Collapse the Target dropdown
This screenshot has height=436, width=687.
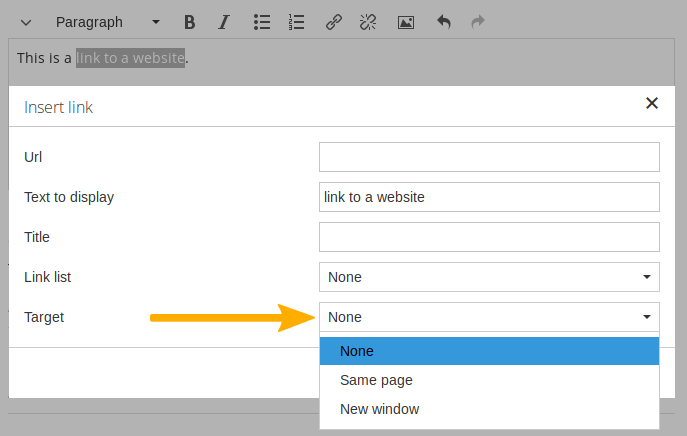coord(489,317)
